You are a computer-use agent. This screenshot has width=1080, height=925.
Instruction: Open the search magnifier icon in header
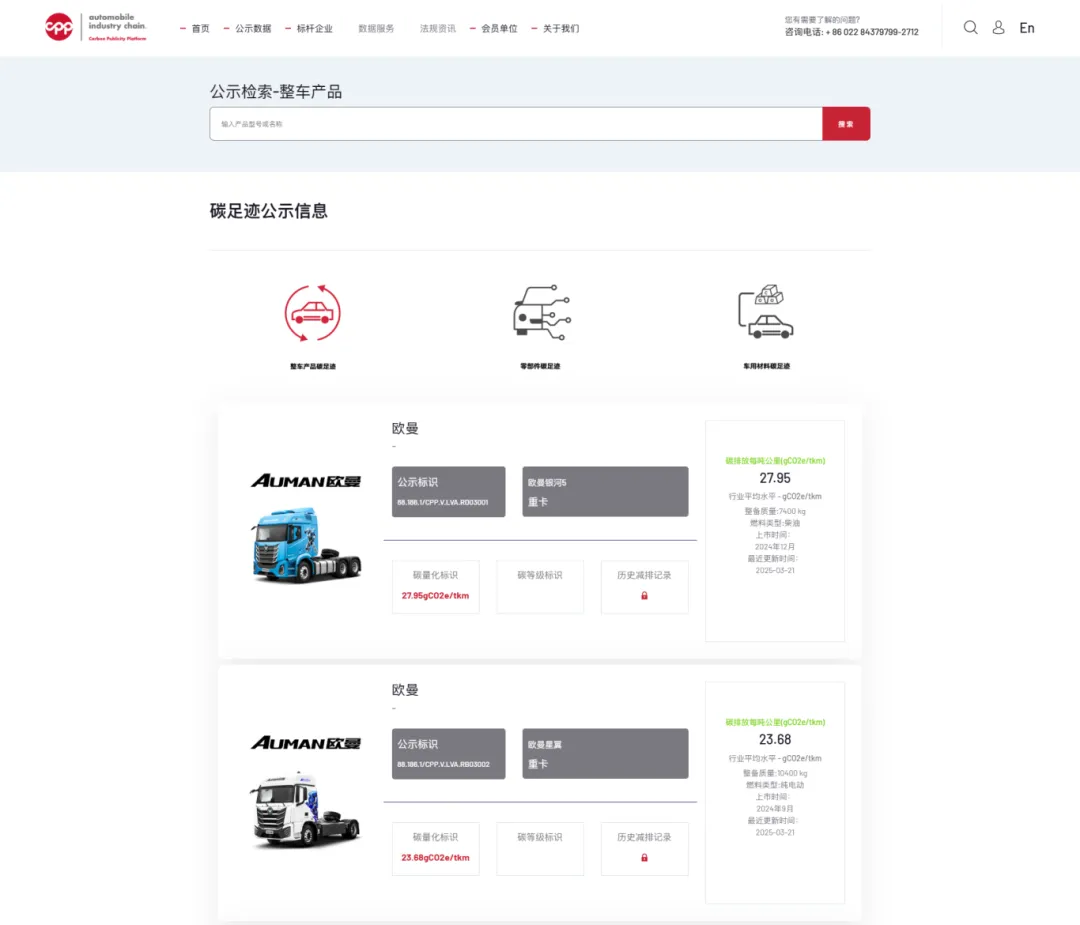click(970, 28)
